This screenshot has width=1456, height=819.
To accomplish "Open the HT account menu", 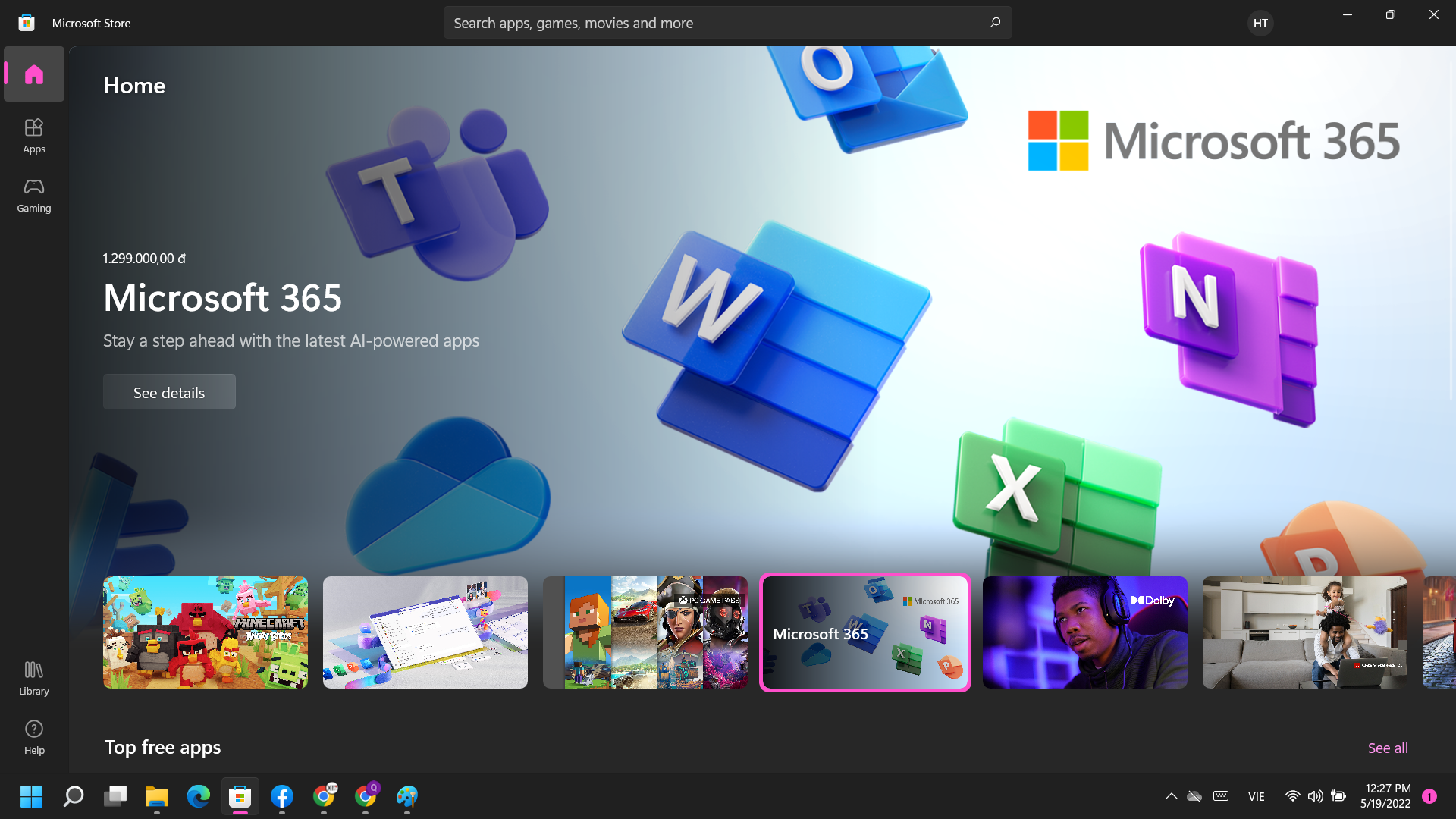I will (x=1259, y=23).
